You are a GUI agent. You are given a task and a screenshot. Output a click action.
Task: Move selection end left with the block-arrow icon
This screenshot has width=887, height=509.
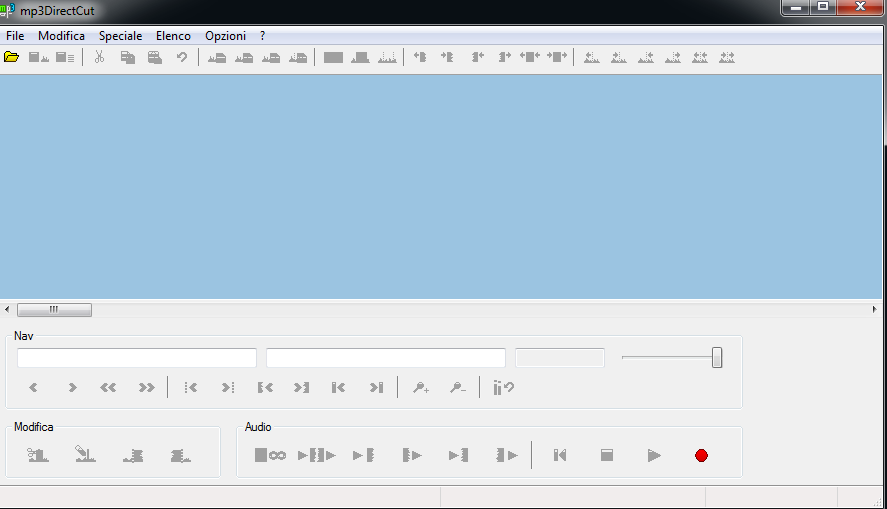click(x=477, y=57)
